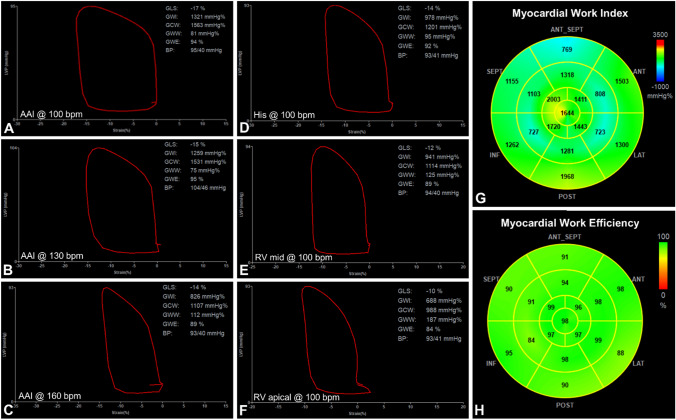Image resolution: width=676 pixels, height=420 pixels.
Task: Click the ANT_SEPT label above the Work Index bullseye
Action: (x=567, y=30)
